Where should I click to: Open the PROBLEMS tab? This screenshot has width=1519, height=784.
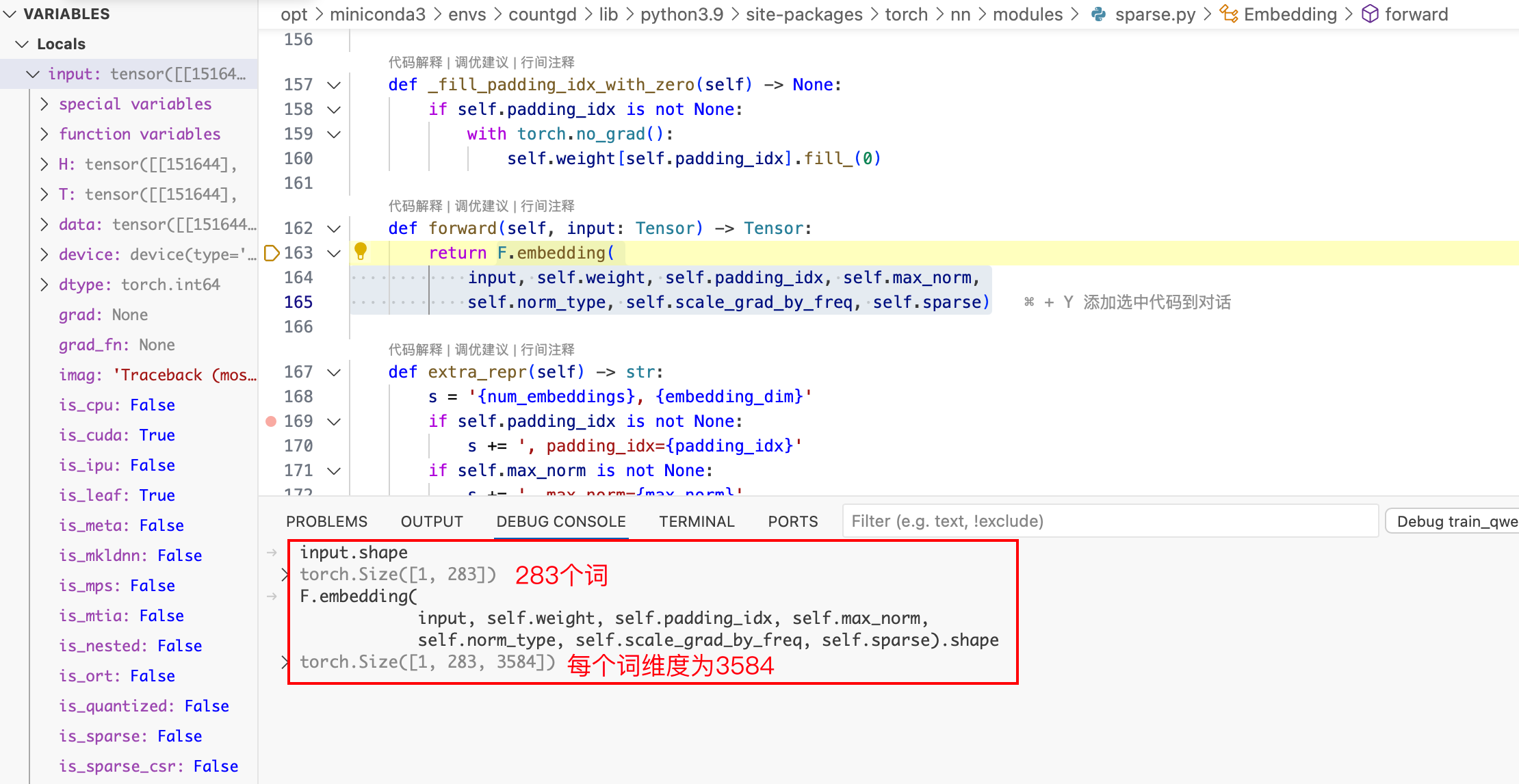tap(326, 521)
